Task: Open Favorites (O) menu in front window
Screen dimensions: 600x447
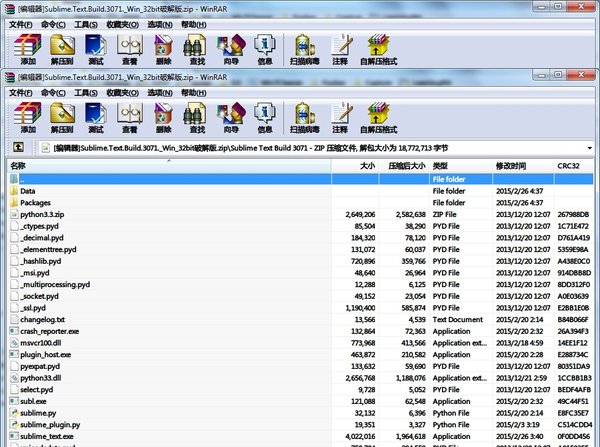Action: point(122,93)
